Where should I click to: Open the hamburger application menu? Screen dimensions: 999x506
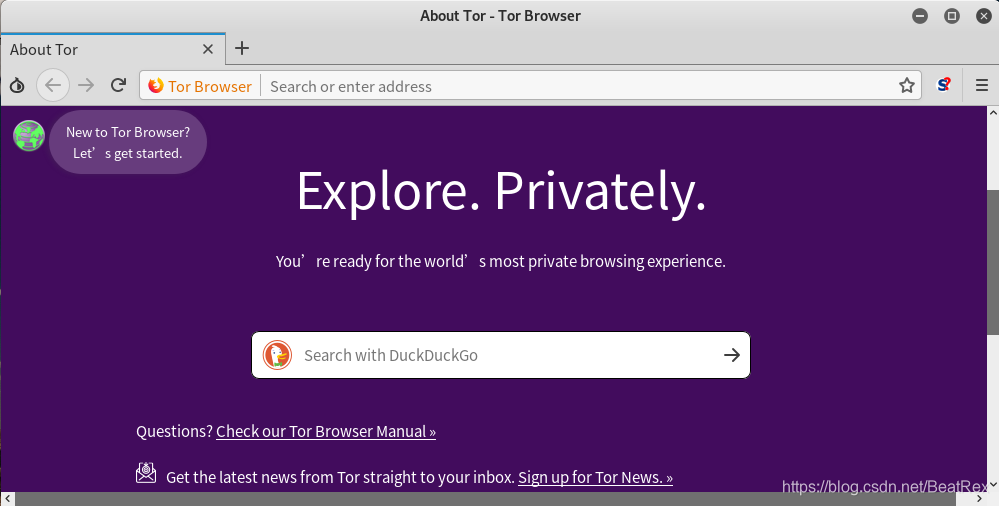click(x=982, y=85)
